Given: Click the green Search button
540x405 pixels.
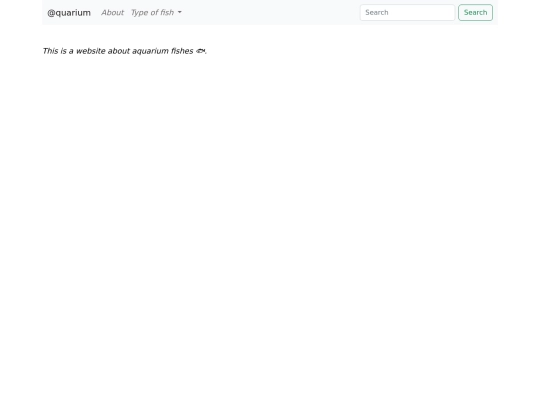Looking at the screenshot, I should (x=475, y=12).
